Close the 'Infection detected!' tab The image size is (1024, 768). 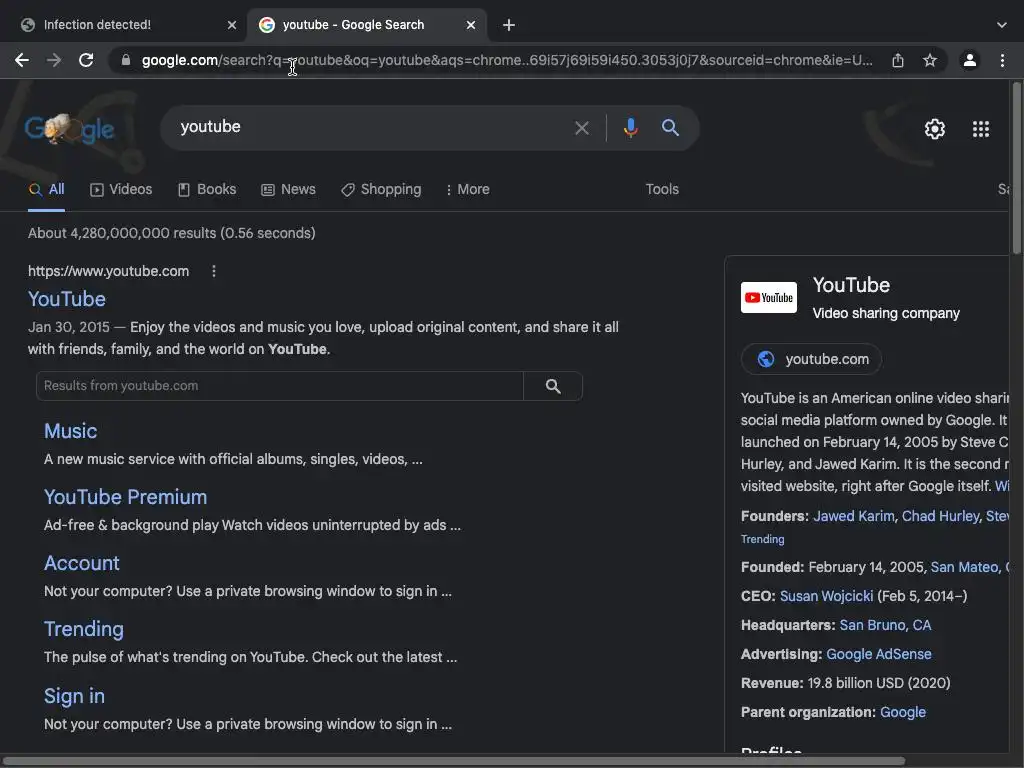tap(232, 25)
